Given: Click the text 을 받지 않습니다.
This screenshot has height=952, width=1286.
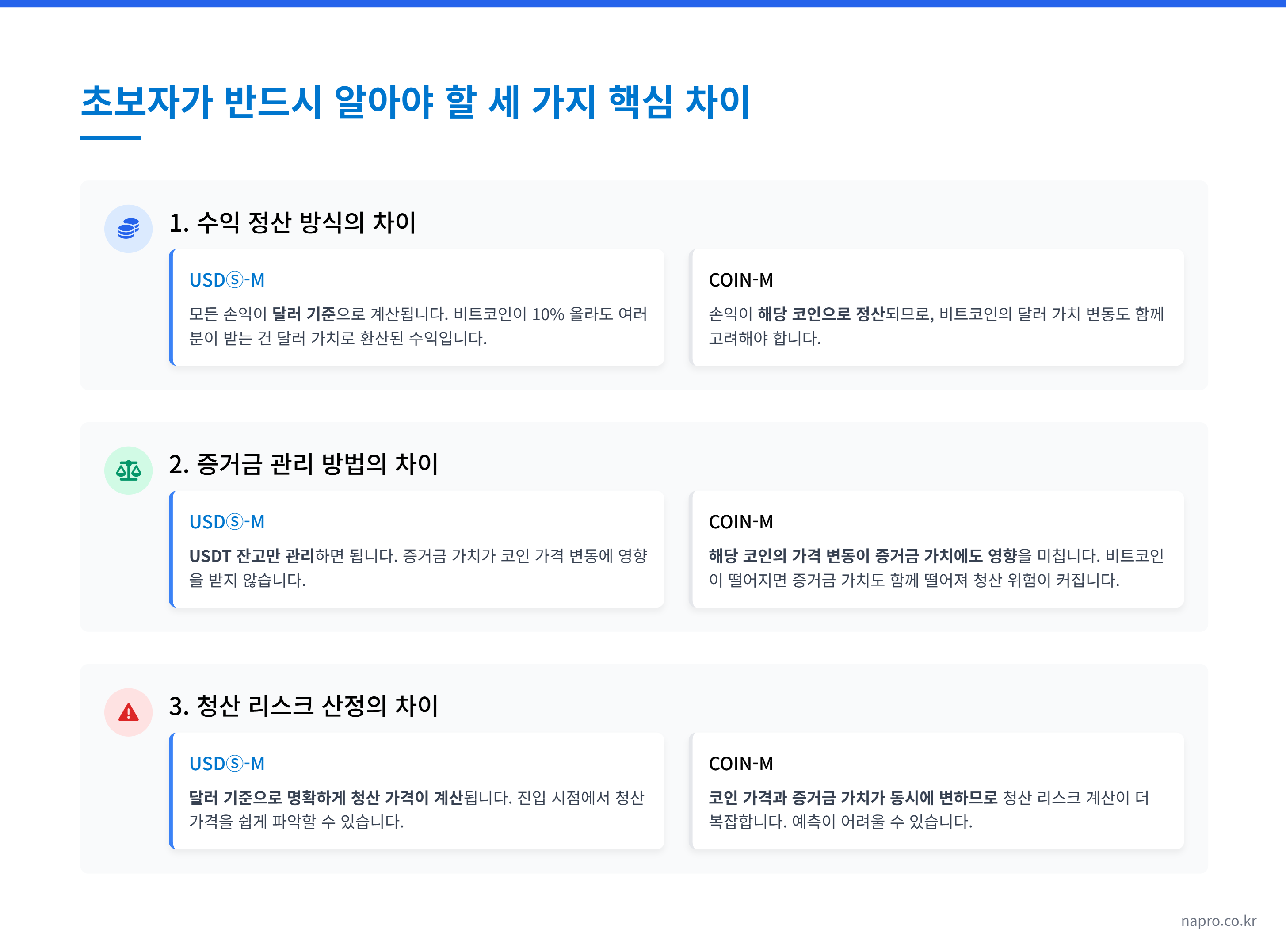Looking at the screenshot, I should (247, 580).
